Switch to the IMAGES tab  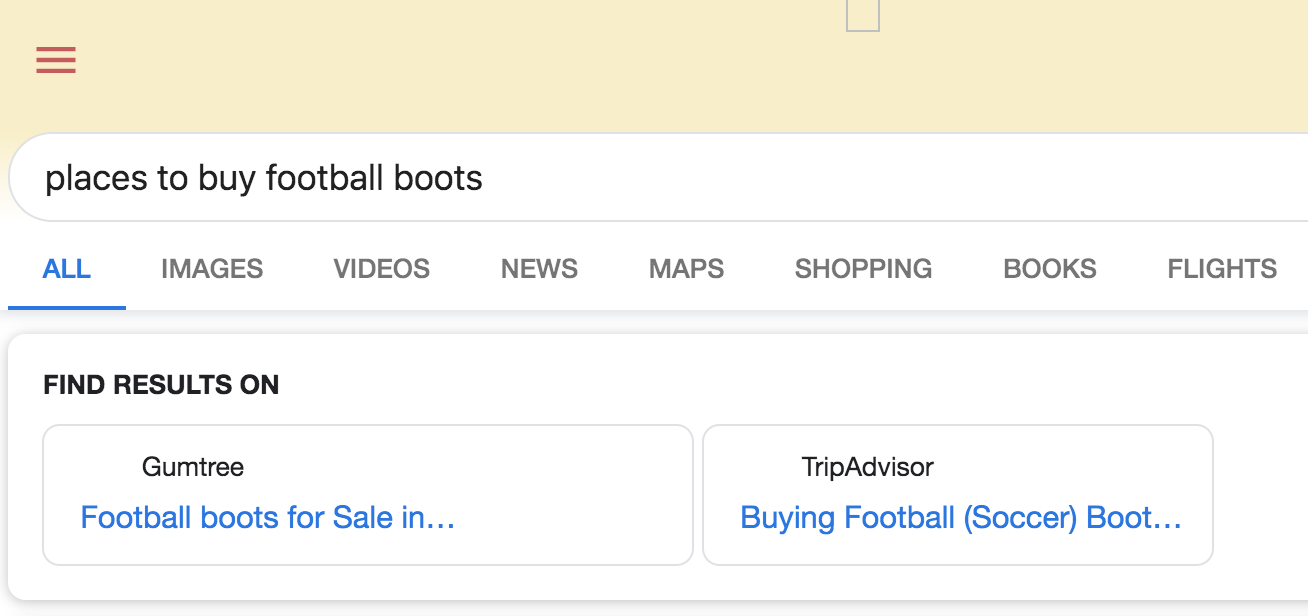pos(212,269)
